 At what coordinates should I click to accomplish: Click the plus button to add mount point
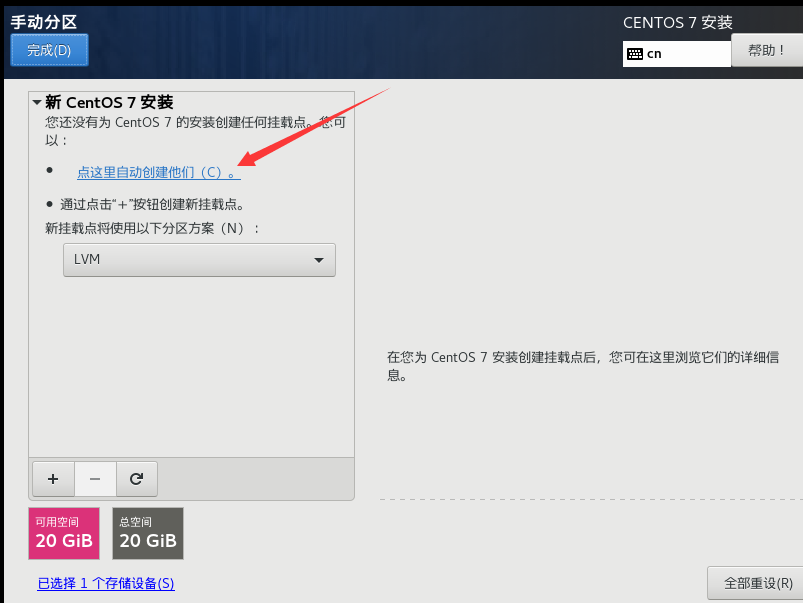[53, 479]
